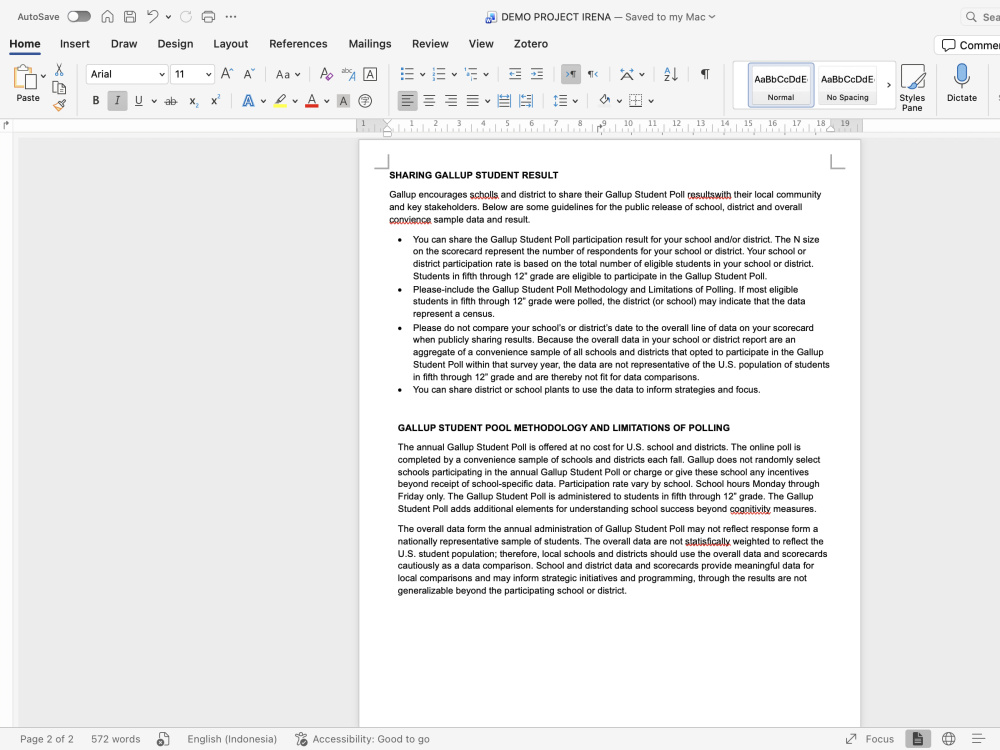Toggle Subscript formatting
The width and height of the screenshot is (1000, 750).
(x=193, y=101)
